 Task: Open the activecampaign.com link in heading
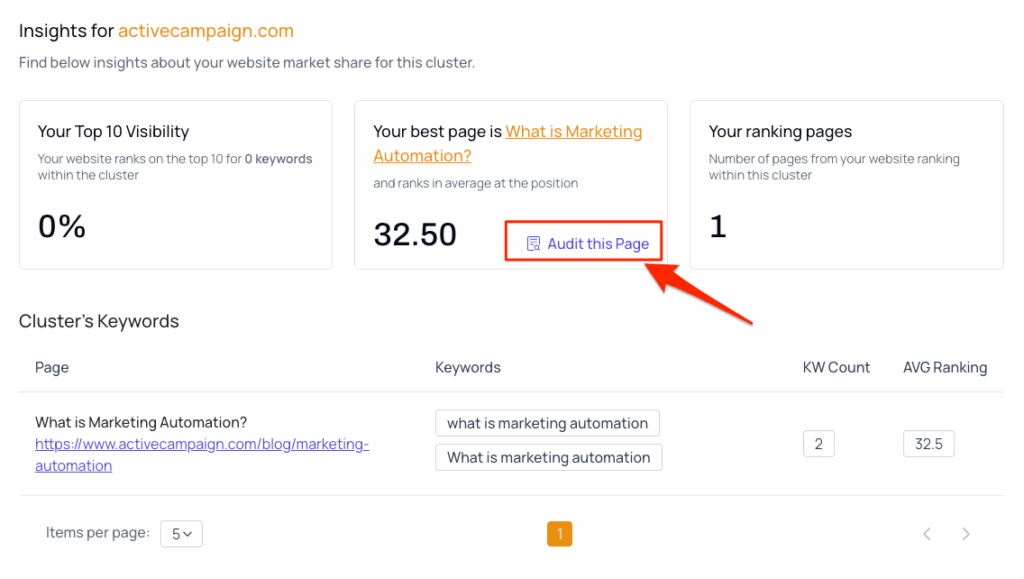click(x=205, y=31)
